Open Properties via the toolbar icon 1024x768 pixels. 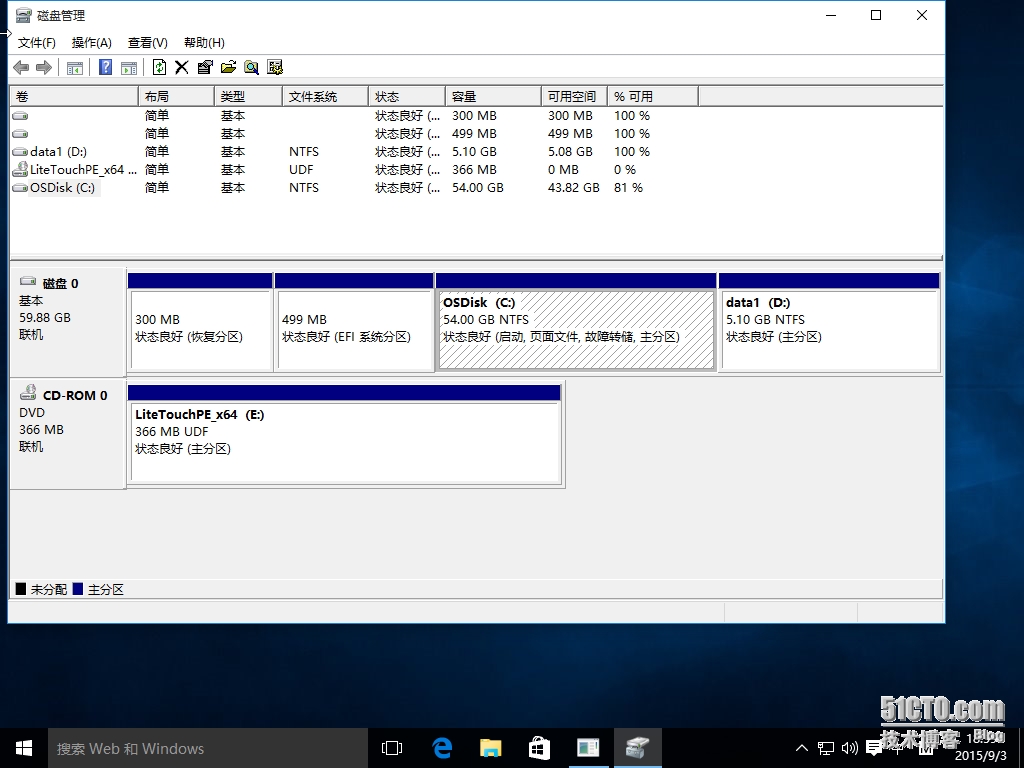point(205,67)
